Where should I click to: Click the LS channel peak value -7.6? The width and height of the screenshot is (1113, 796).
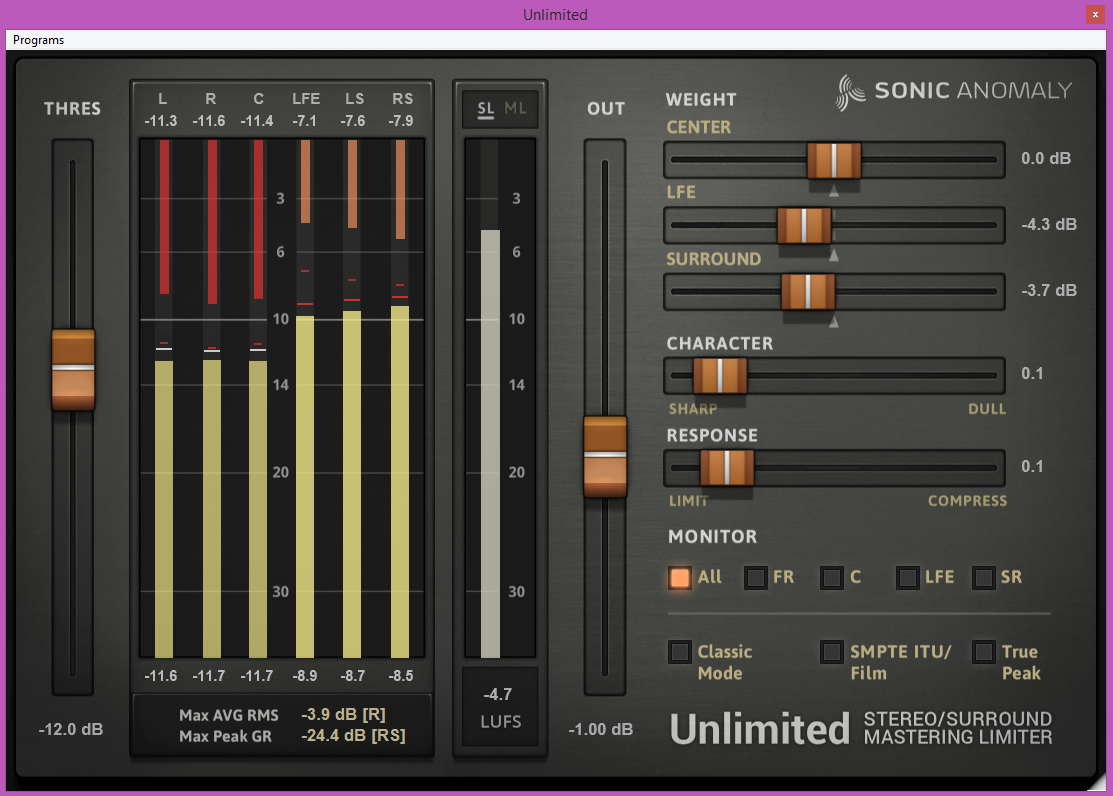pyautogui.click(x=353, y=121)
